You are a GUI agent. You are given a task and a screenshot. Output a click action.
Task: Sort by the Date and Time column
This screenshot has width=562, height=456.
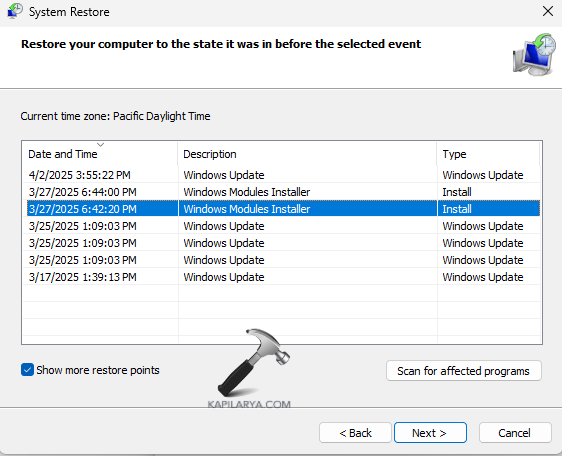tap(100, 154)
